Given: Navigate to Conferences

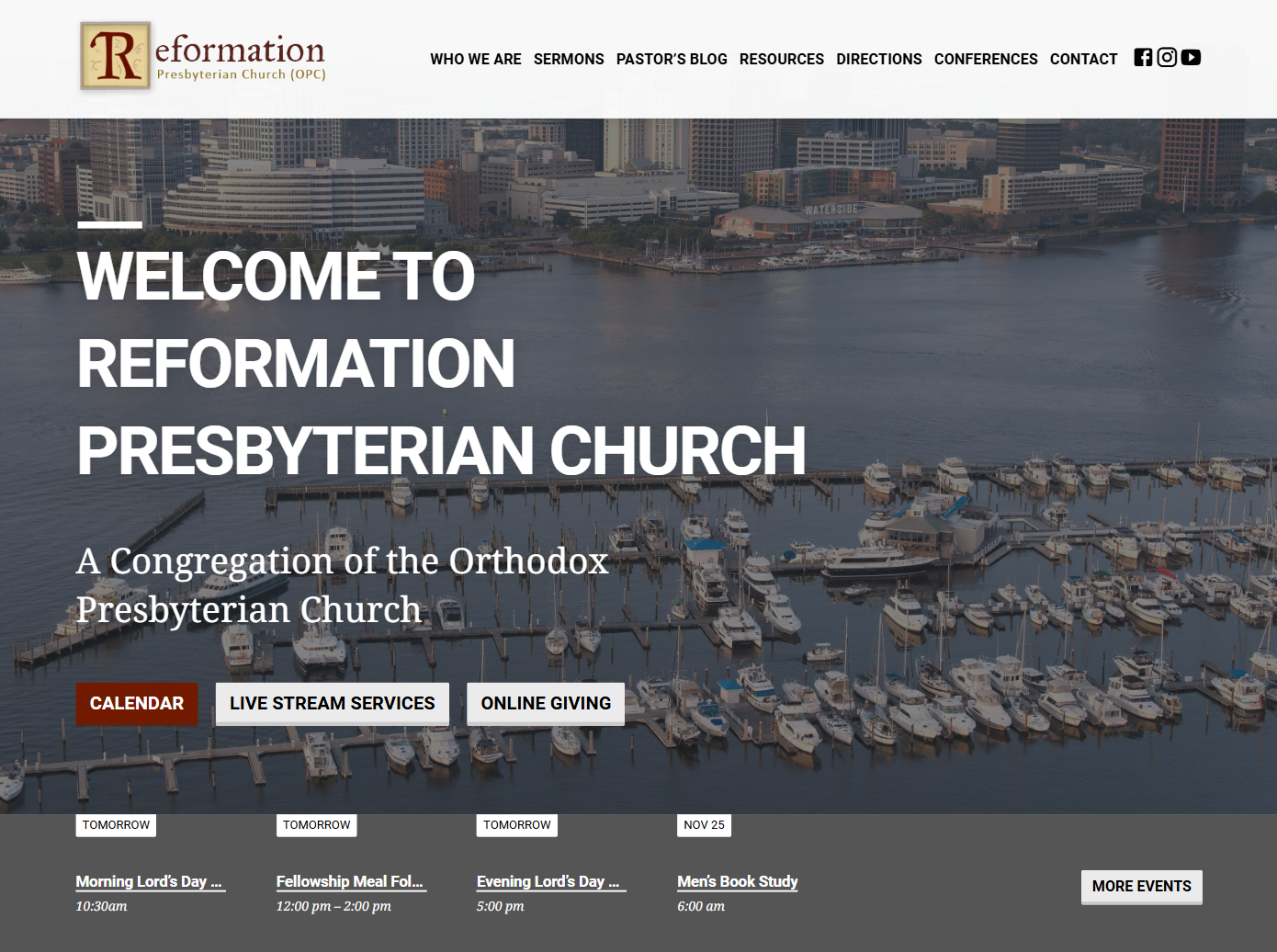Looking at the screenshot, I should (x=986, y=59).
